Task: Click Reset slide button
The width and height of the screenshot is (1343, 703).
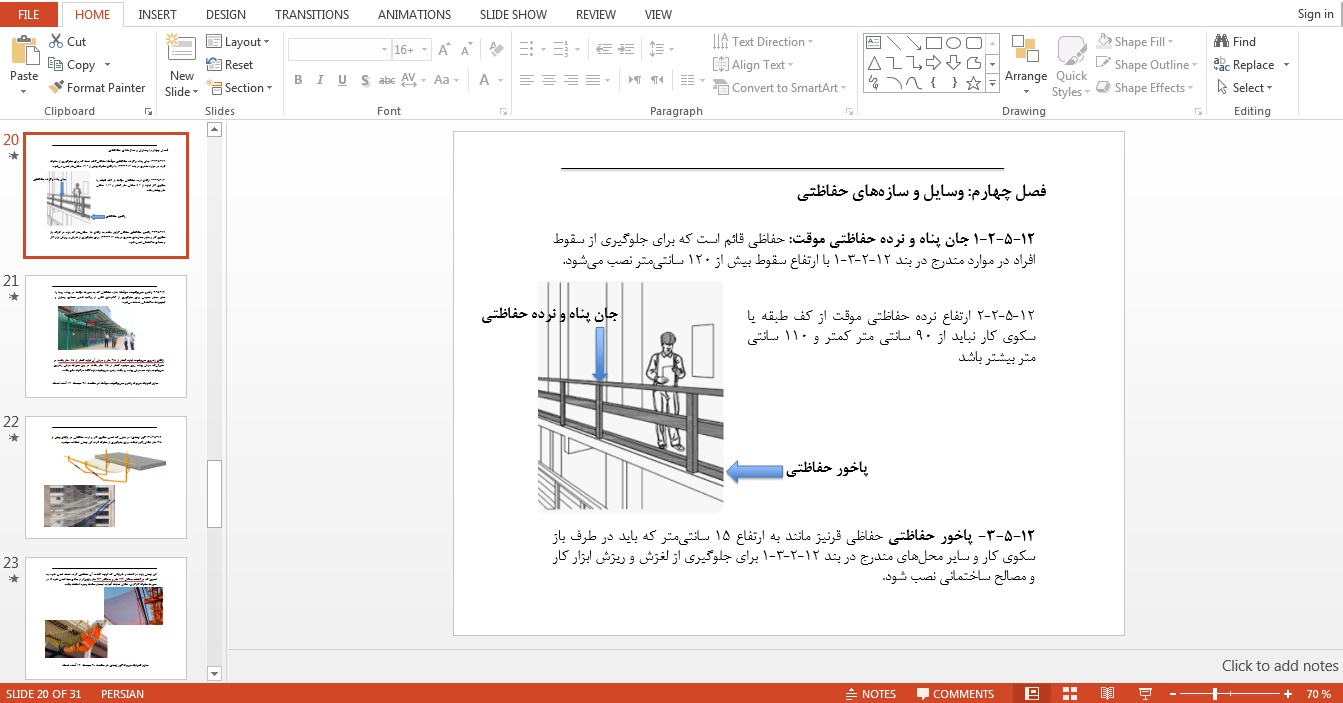Action: 230,65
